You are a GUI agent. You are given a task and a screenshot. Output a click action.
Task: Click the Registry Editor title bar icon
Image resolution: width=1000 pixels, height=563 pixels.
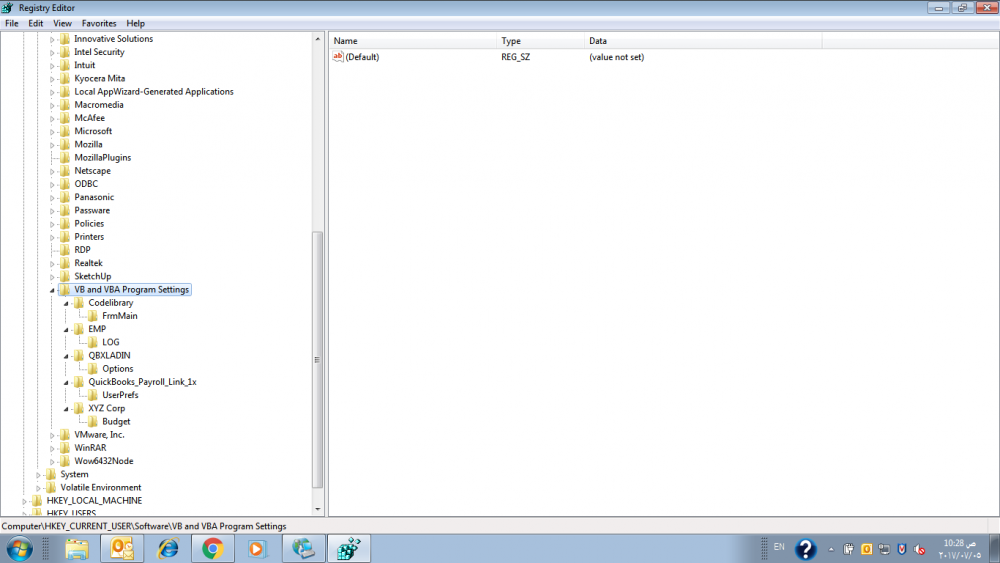[x=7, y=8]
